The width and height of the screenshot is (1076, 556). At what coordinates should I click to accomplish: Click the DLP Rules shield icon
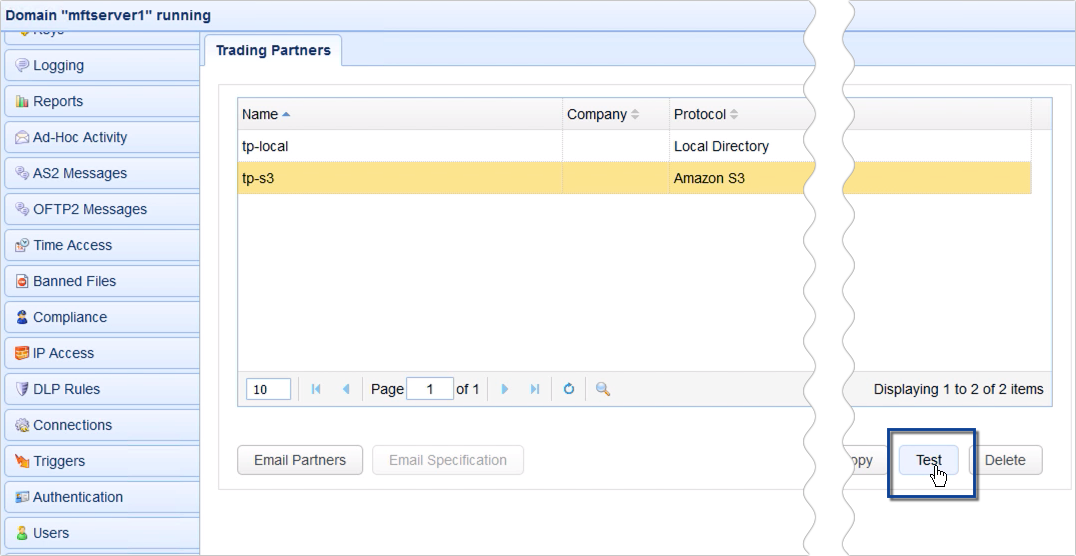coord(22,389)
